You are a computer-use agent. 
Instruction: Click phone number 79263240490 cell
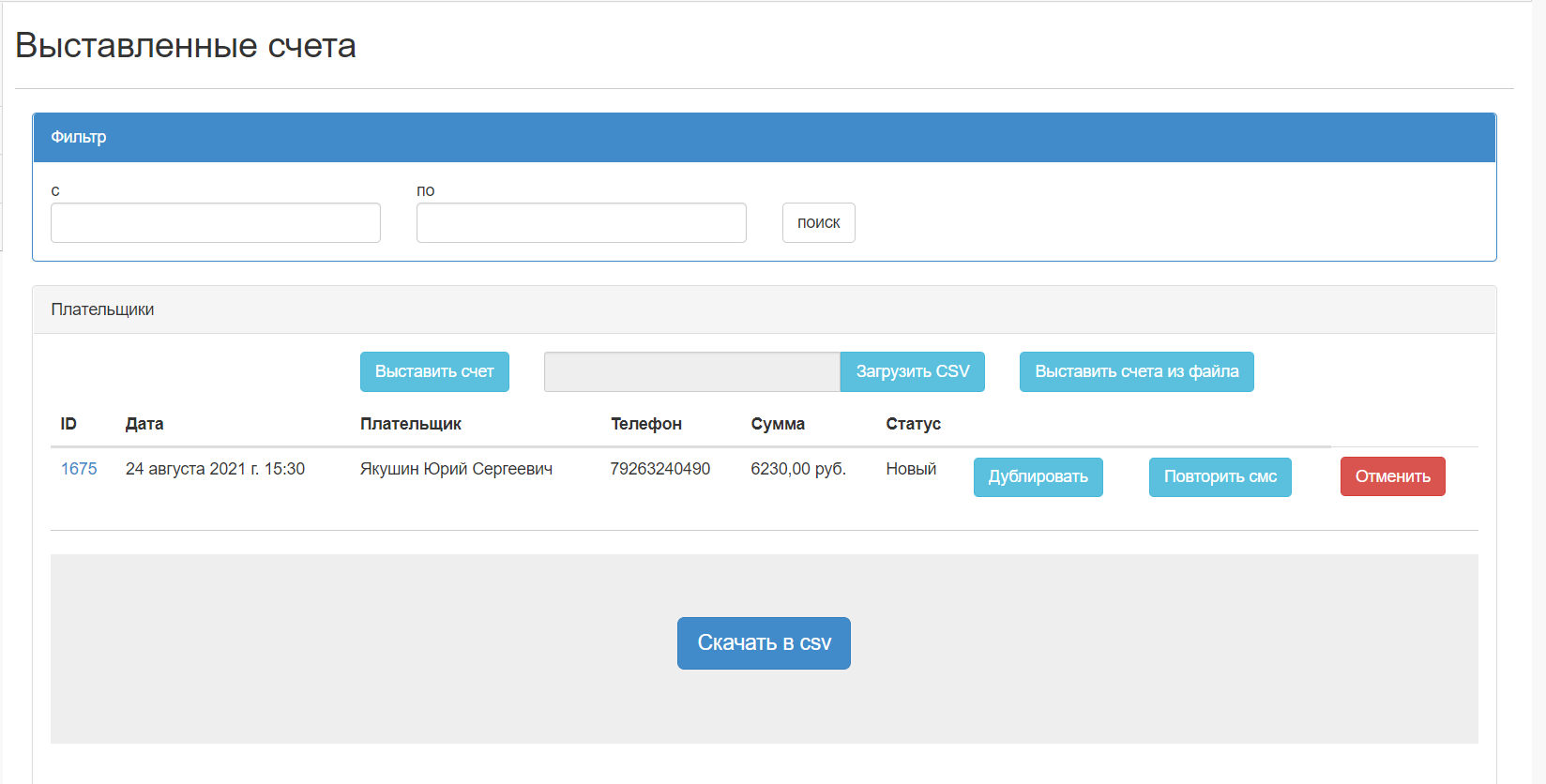(660, 469)
